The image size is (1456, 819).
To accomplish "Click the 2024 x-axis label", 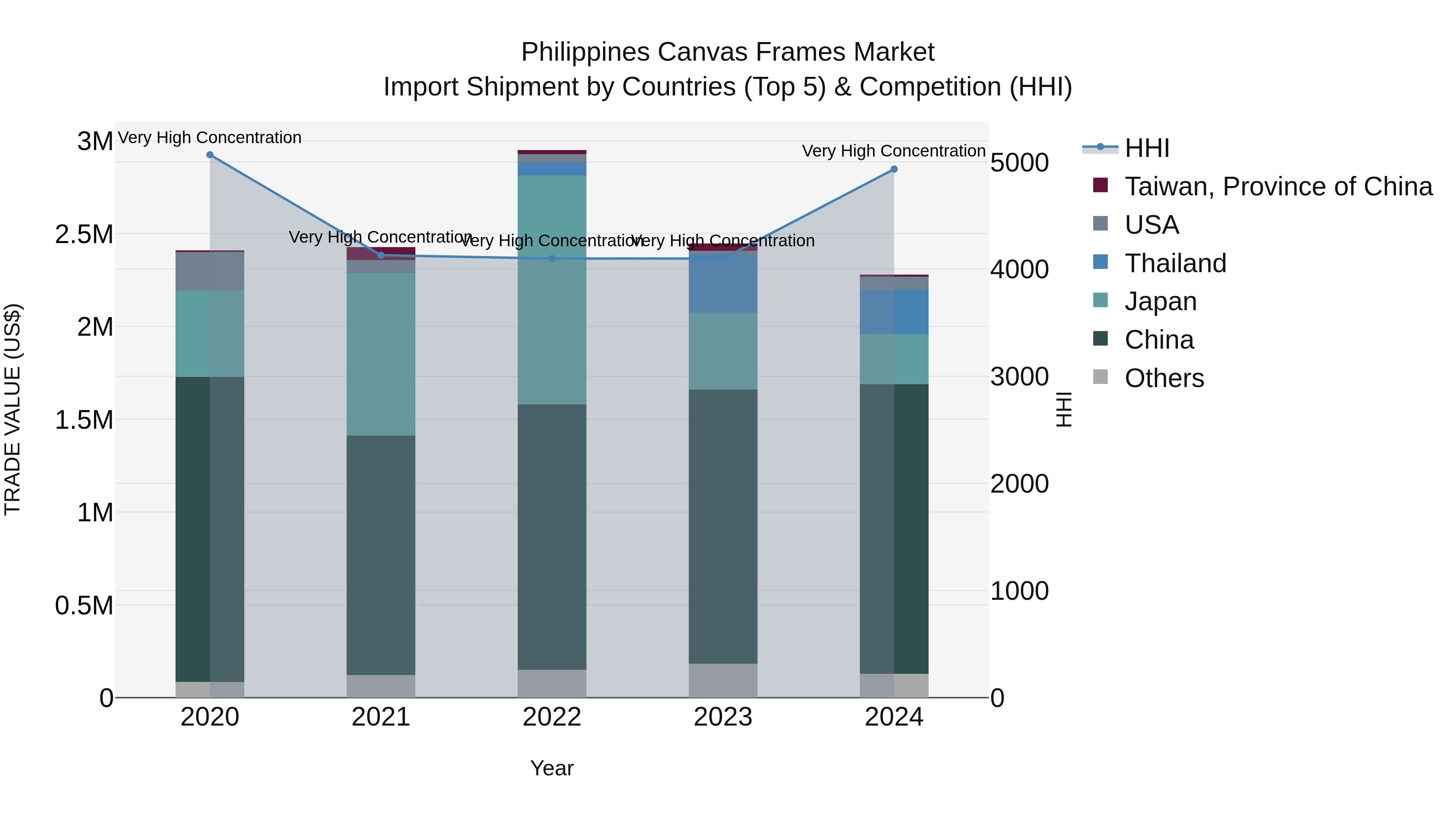I will coord(894,717).
